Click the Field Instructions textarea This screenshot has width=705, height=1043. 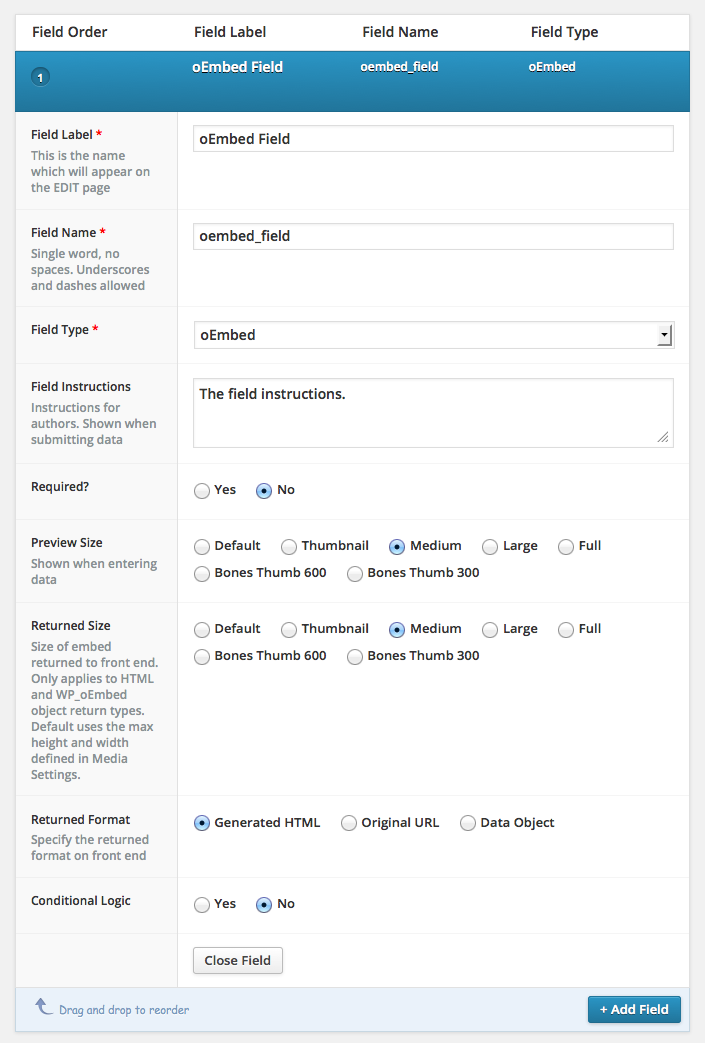coord(433,413)
